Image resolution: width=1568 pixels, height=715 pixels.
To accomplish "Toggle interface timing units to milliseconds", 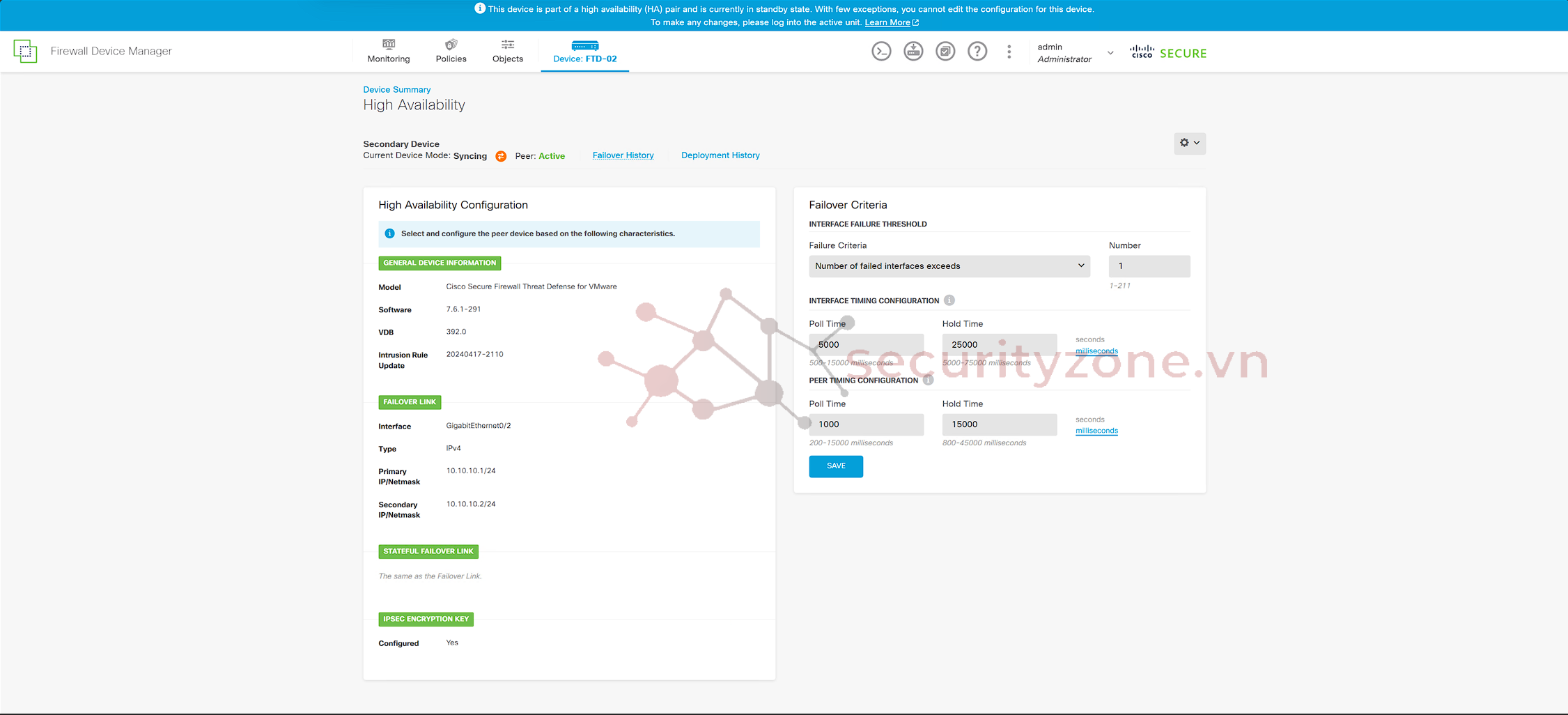I will tap(1096, 351).
